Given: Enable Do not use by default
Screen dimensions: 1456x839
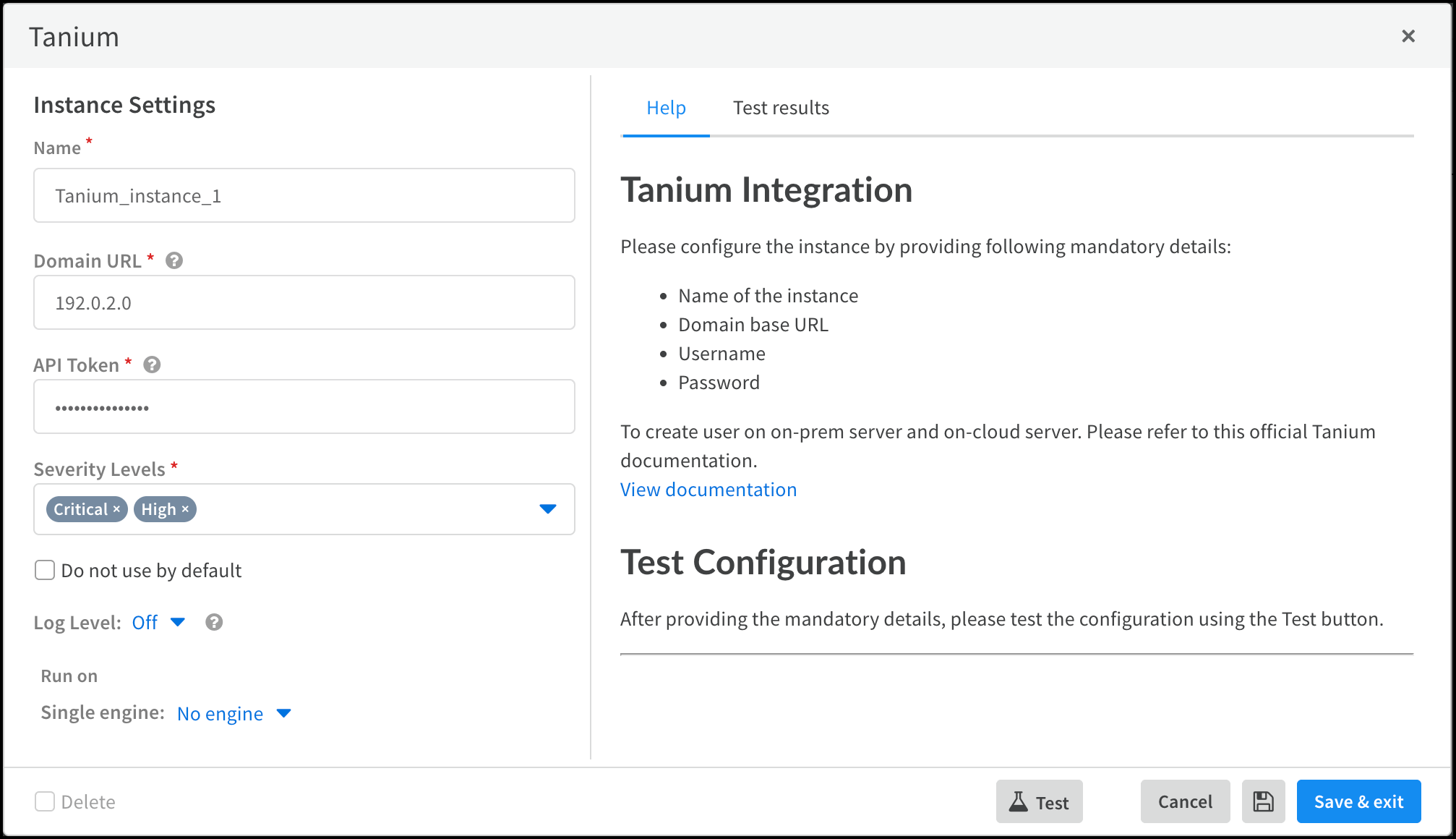Looking at the screenshot, I should click(x=45, y=570).
